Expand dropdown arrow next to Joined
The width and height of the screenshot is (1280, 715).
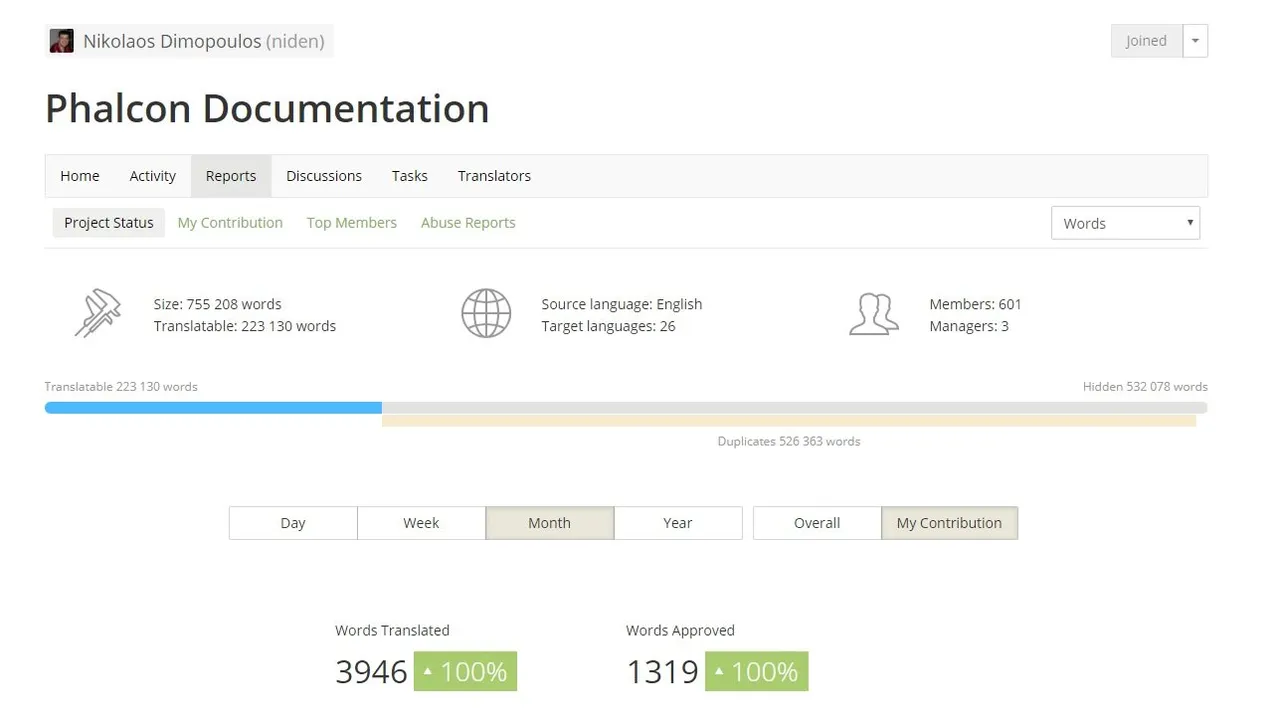pos(1195,41)
